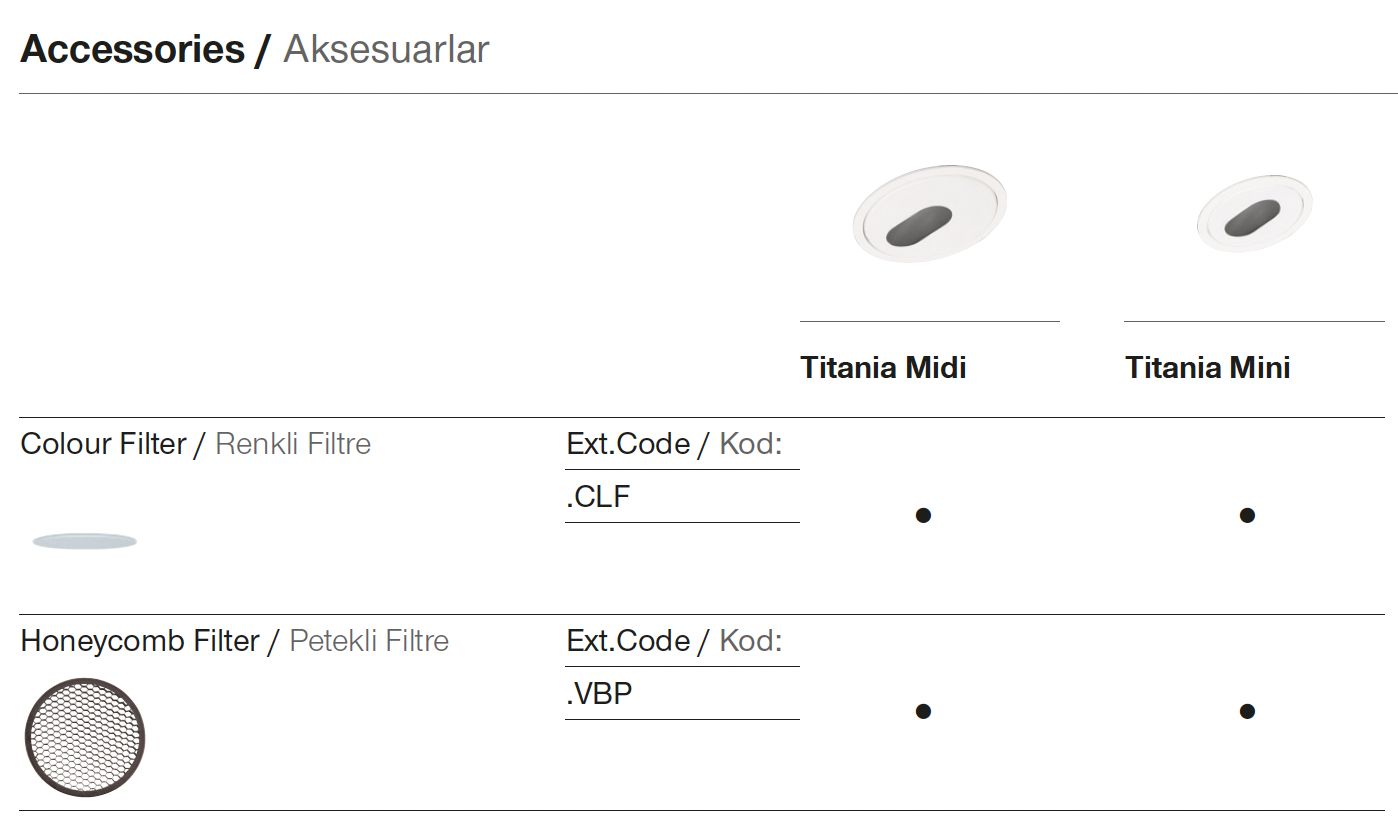Click the Honeycomb Filter mesh image
Screen dimensions: 1398x820
pyautogui.click(x=85, y=737)
